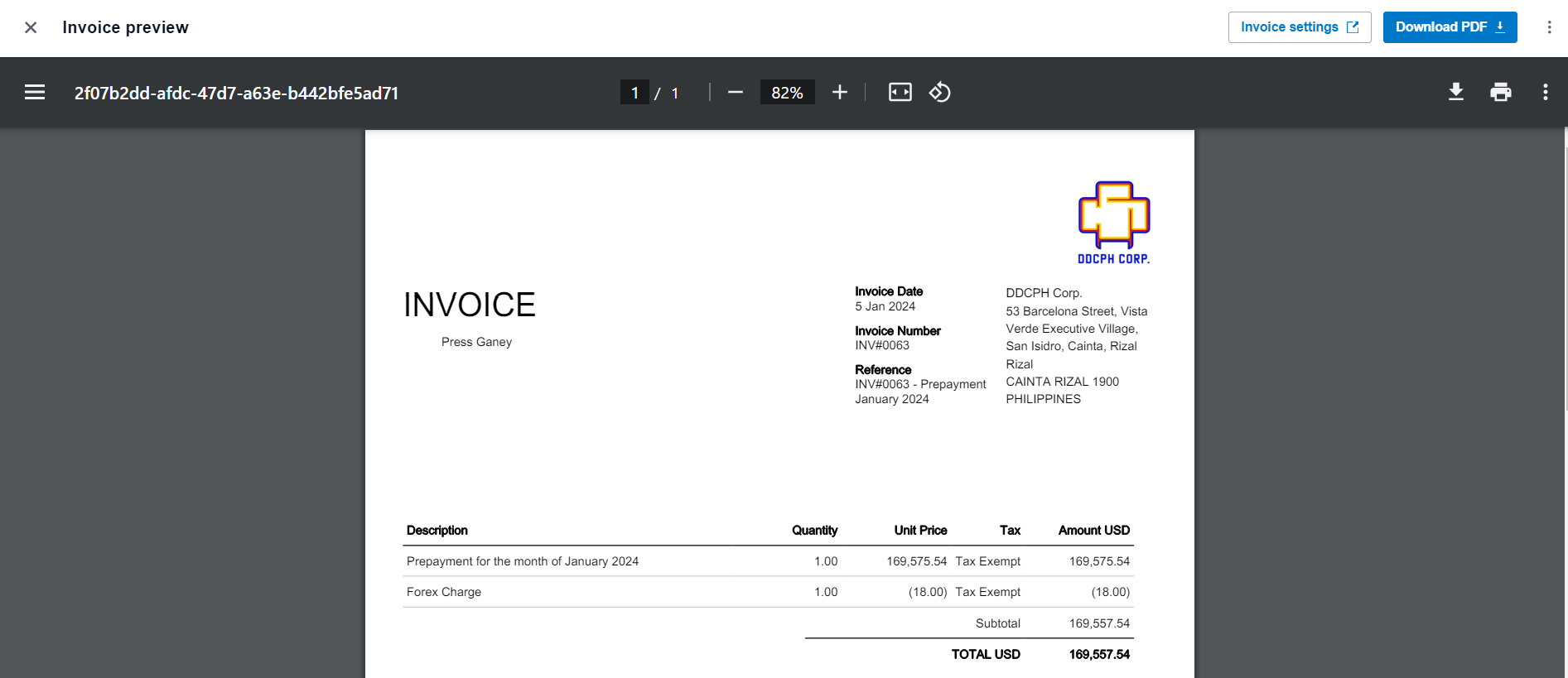1568x678 pixels.
Task: Rotate the PDF counterclockwise
Action: 940,93
